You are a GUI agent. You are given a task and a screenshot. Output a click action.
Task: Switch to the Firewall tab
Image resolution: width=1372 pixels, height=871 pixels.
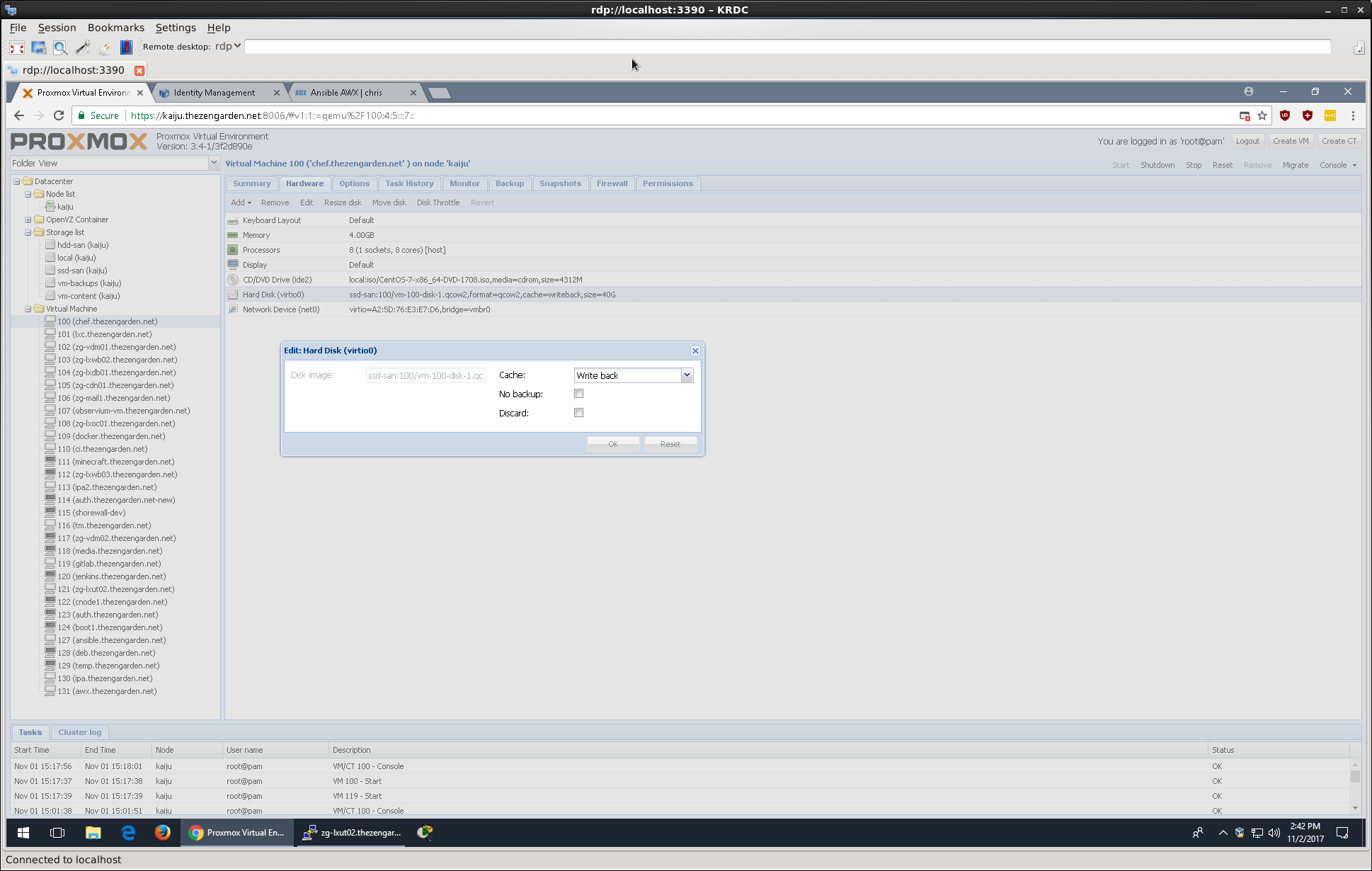tap(612, 183)
